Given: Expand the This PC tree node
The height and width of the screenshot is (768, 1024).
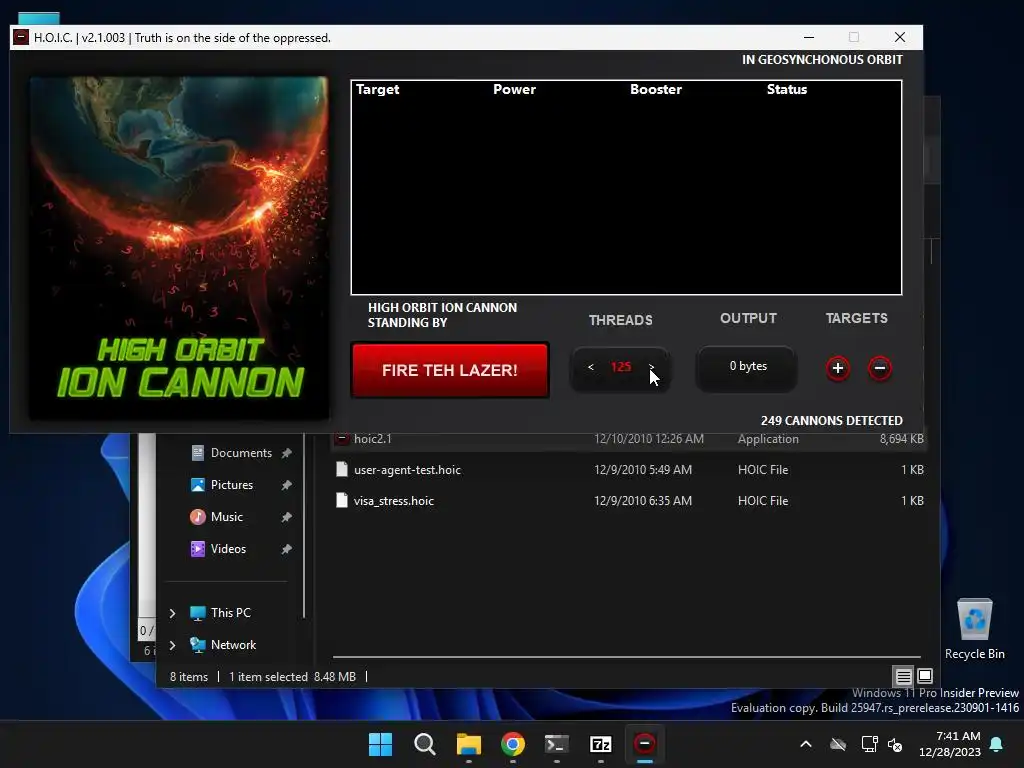Looking at the screenshot, I should point(172,613).
